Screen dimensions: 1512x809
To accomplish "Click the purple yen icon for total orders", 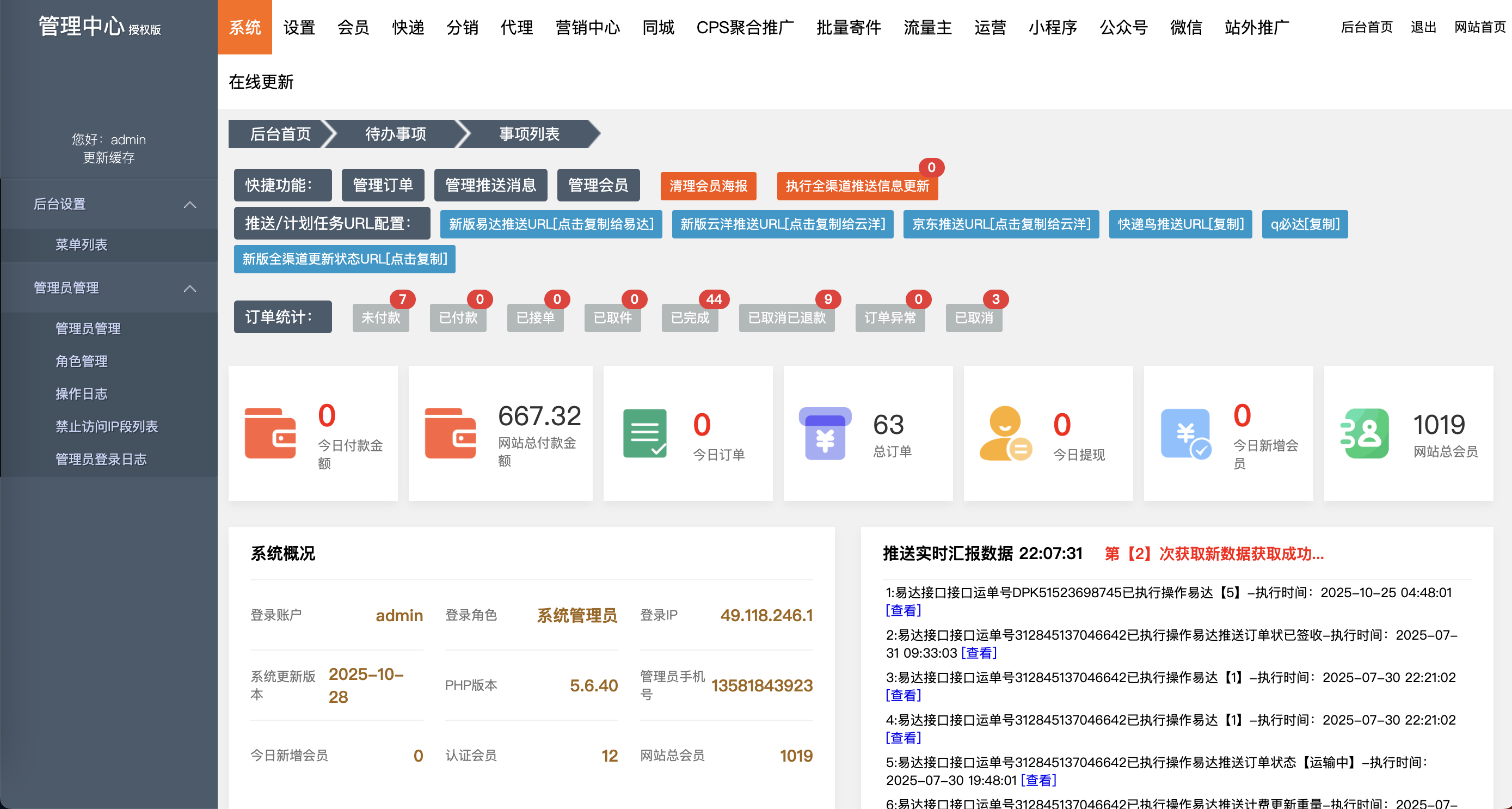I will tap(825, 433).
